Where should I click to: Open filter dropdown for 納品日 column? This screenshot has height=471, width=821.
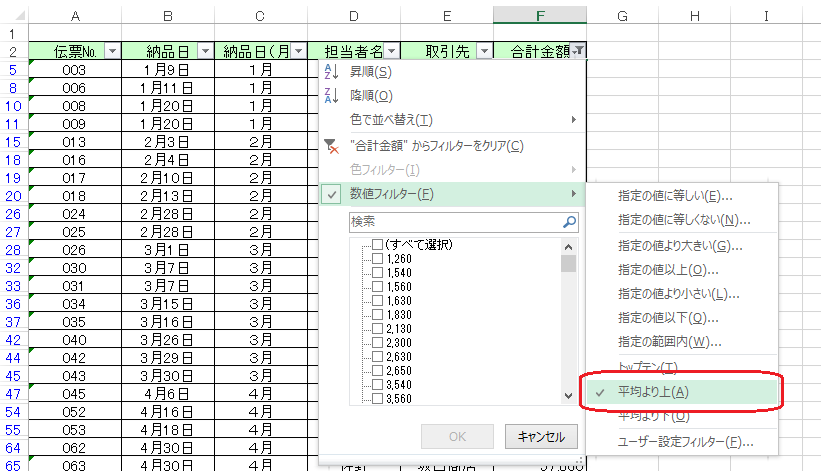[205, 51]
